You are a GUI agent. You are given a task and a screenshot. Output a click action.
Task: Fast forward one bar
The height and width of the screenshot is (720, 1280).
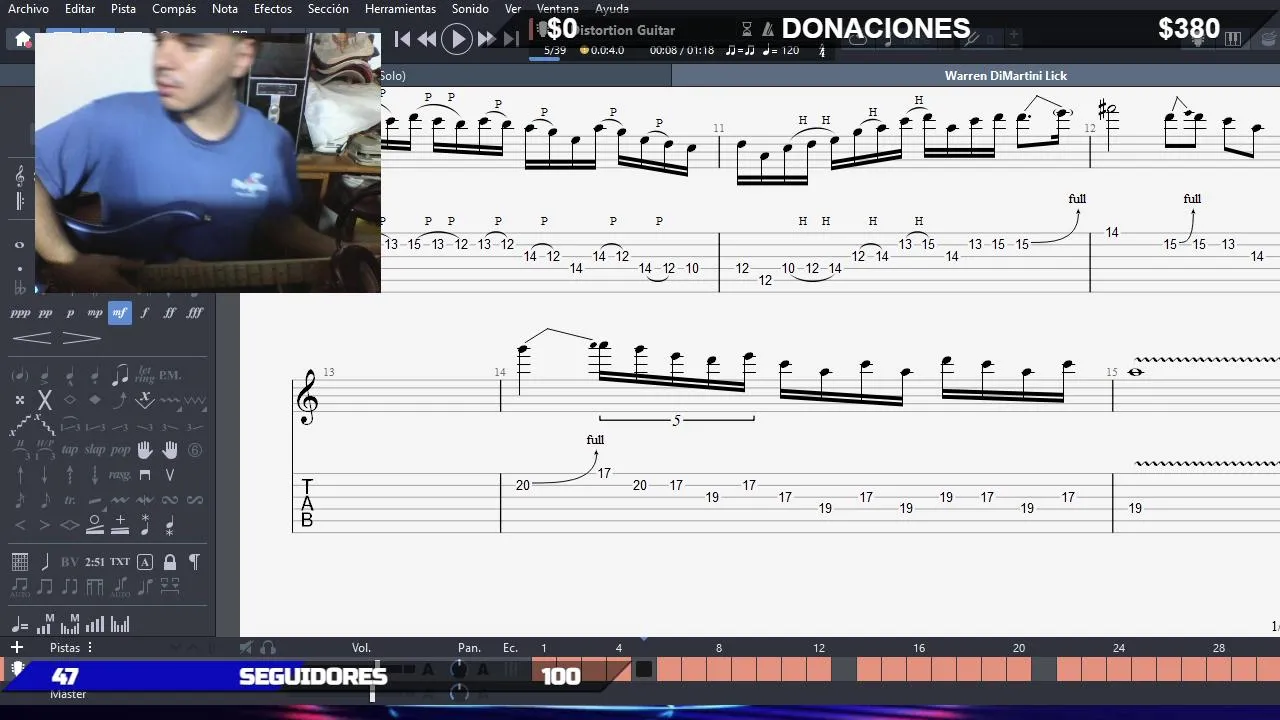[486, 39]
